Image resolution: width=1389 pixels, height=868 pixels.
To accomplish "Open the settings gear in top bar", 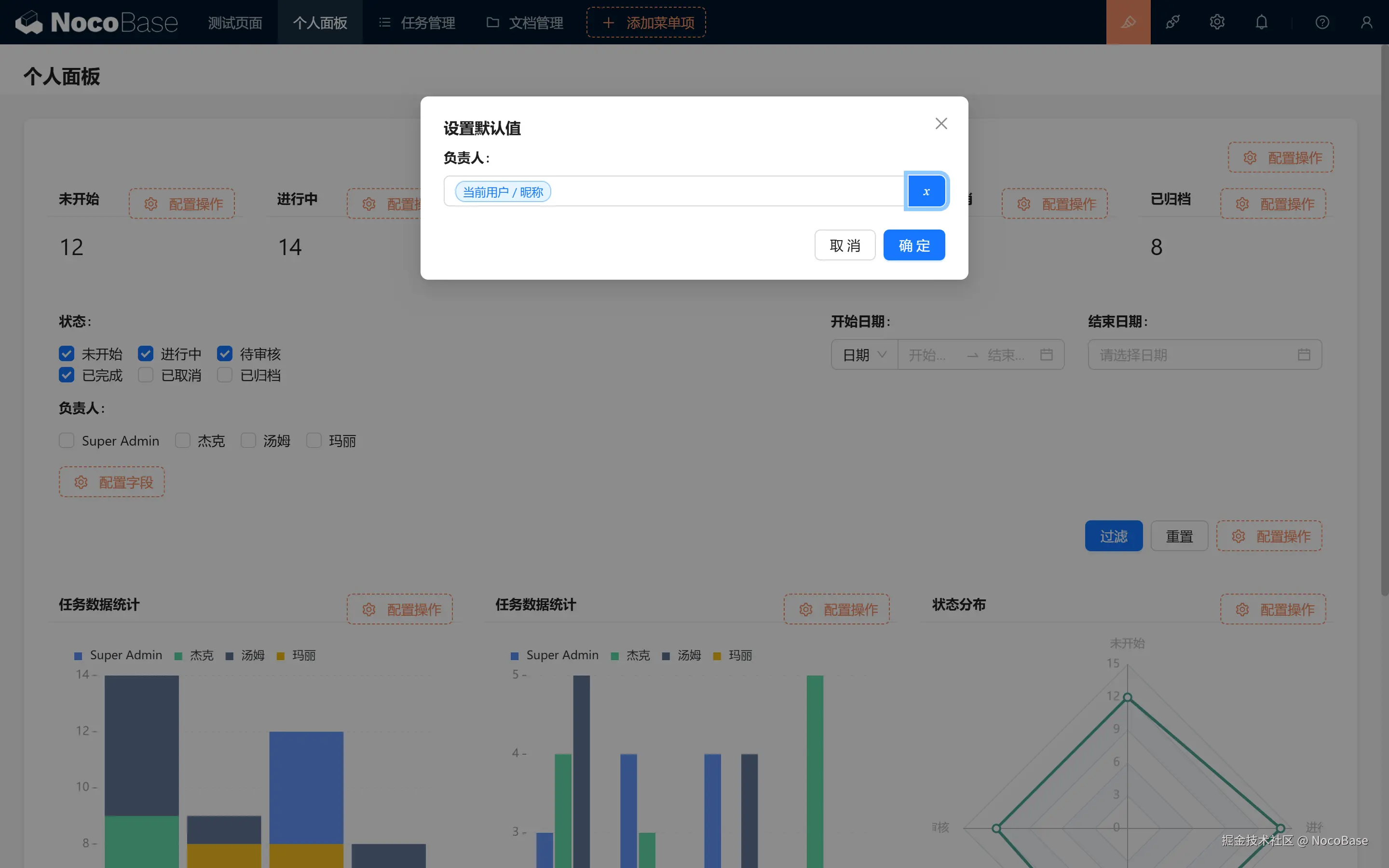I will click(1217, 22).
